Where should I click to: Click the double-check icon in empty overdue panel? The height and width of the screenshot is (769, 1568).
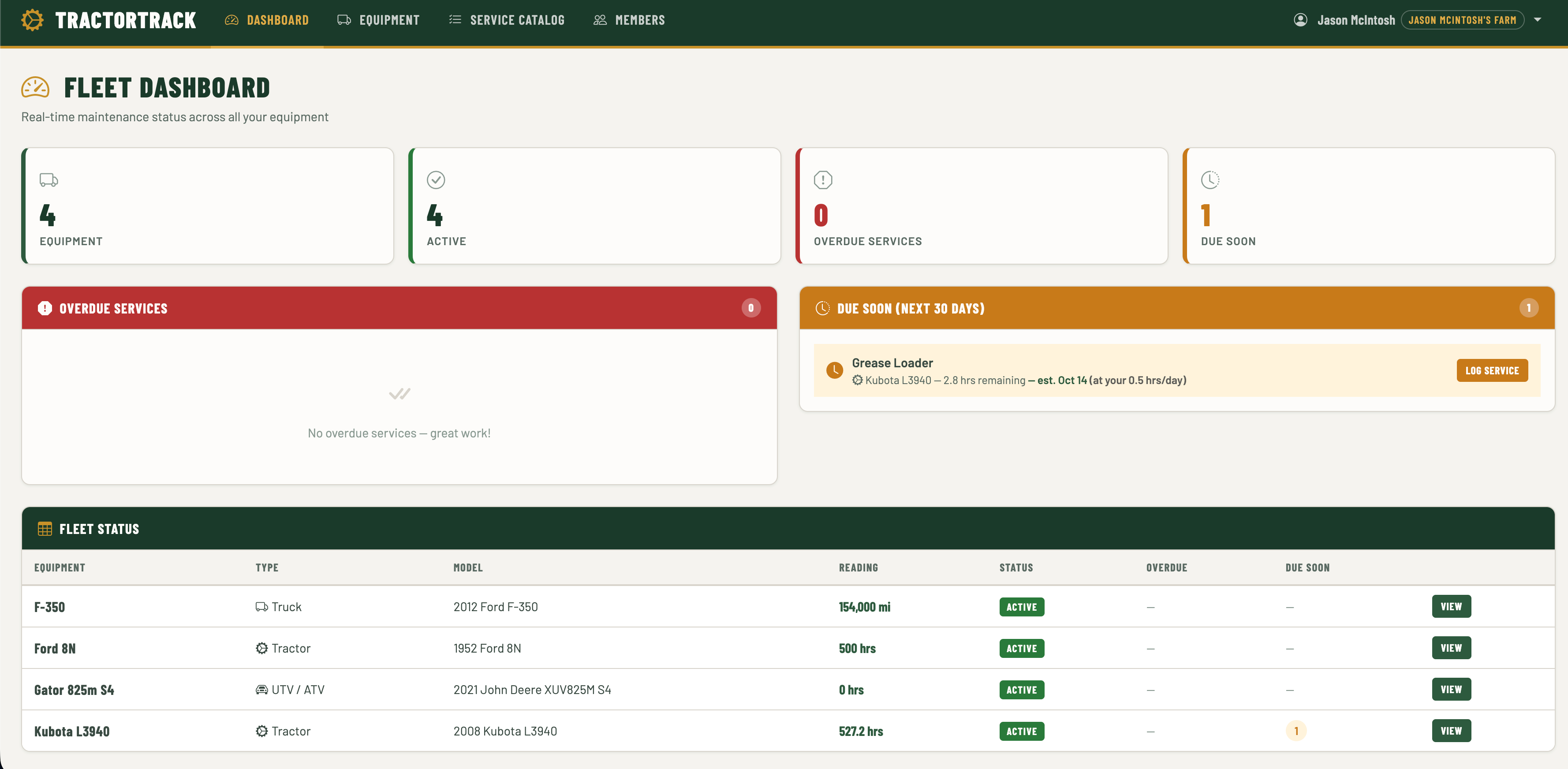point(399,394)
